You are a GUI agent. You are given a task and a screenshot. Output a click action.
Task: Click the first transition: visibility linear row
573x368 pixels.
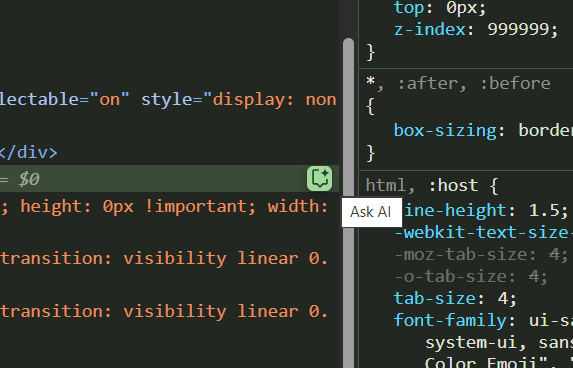[x=164, y=259]
